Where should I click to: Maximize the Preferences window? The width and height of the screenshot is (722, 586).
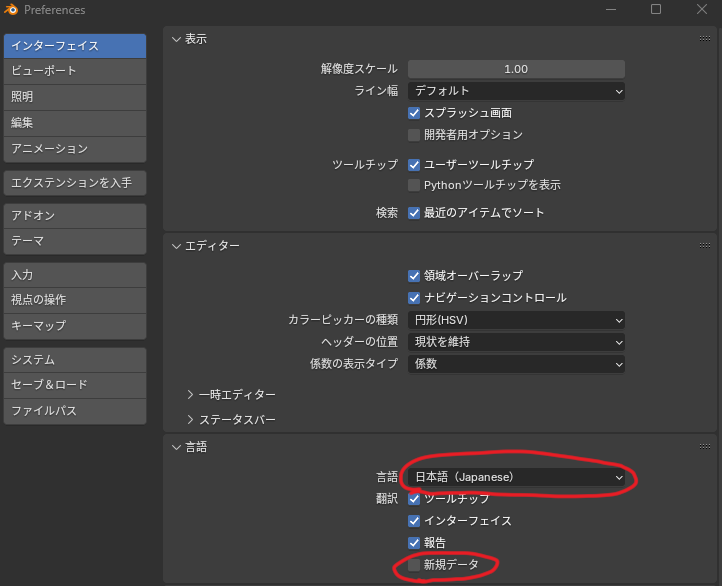pos(656,9)
